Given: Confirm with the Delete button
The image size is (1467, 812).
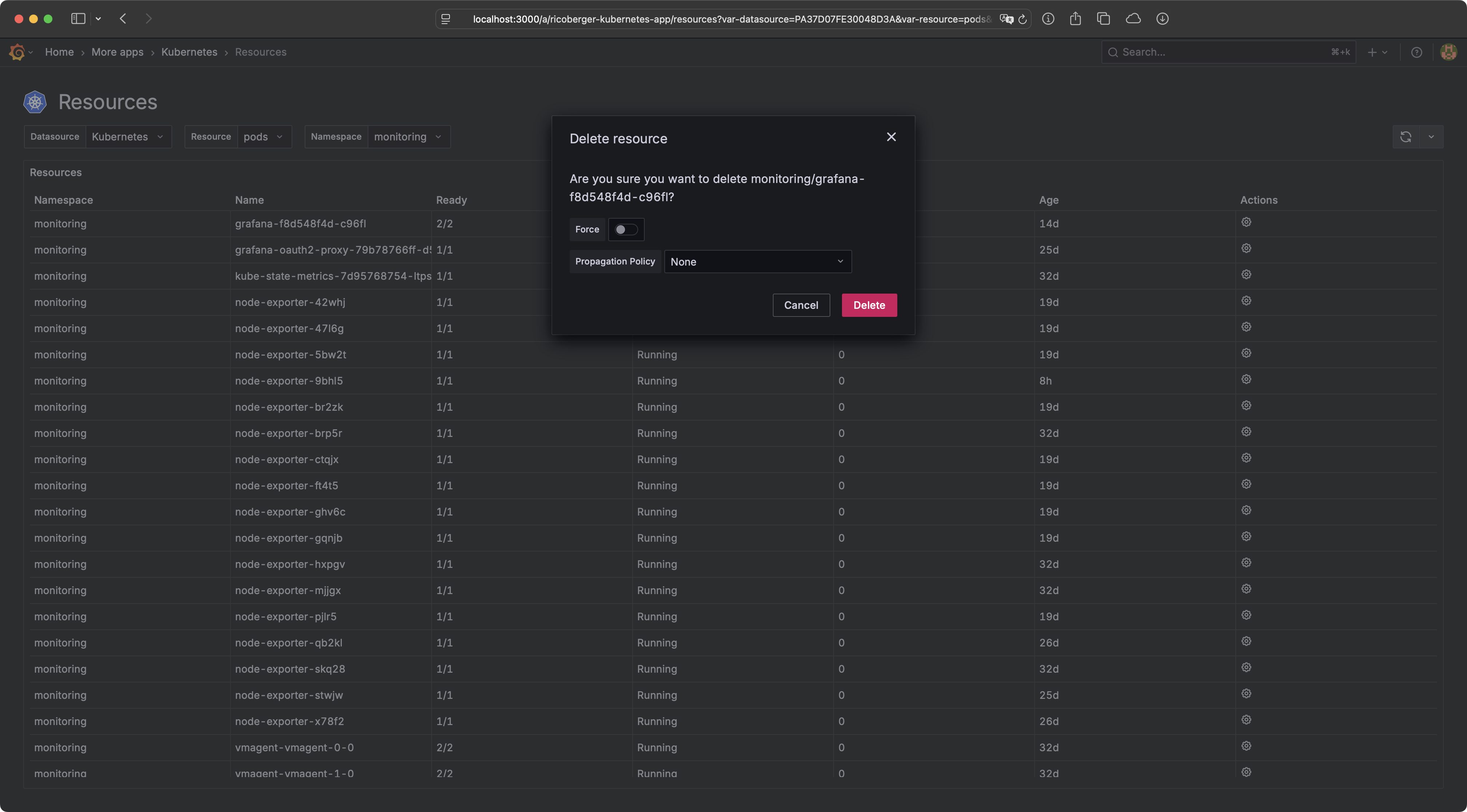Looking at the screenshot, I should (869, 305).
